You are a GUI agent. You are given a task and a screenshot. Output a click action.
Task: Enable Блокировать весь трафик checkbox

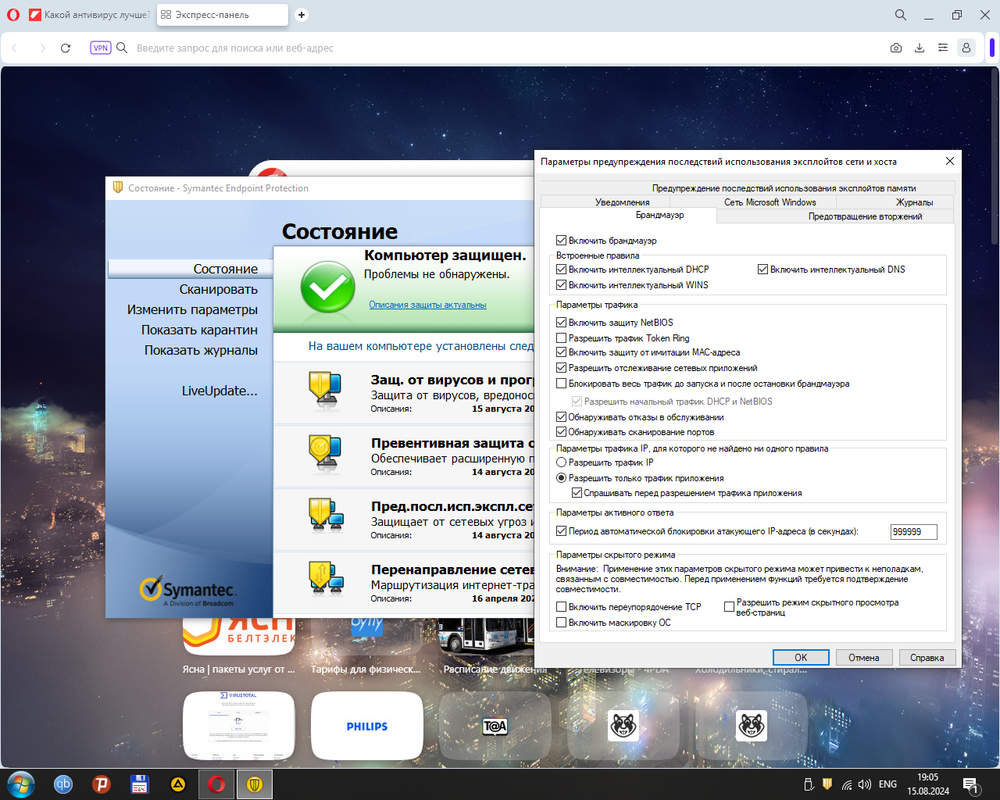click(x=561, y=383)
